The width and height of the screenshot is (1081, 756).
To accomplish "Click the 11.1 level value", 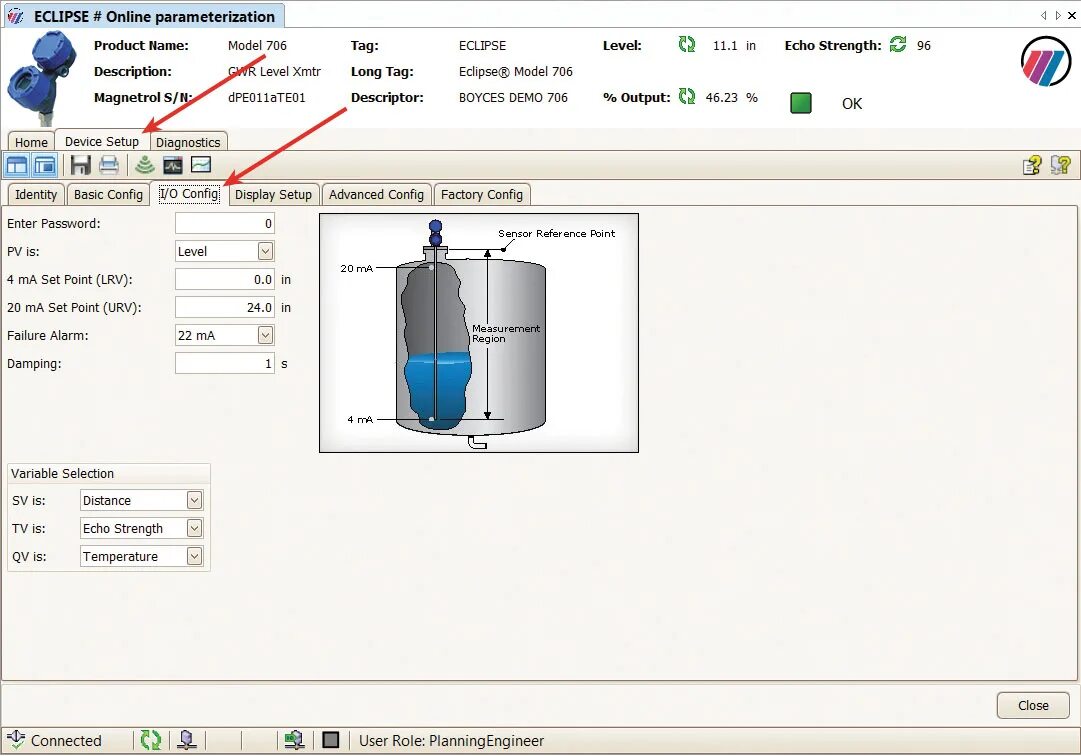I will (725, 45).
